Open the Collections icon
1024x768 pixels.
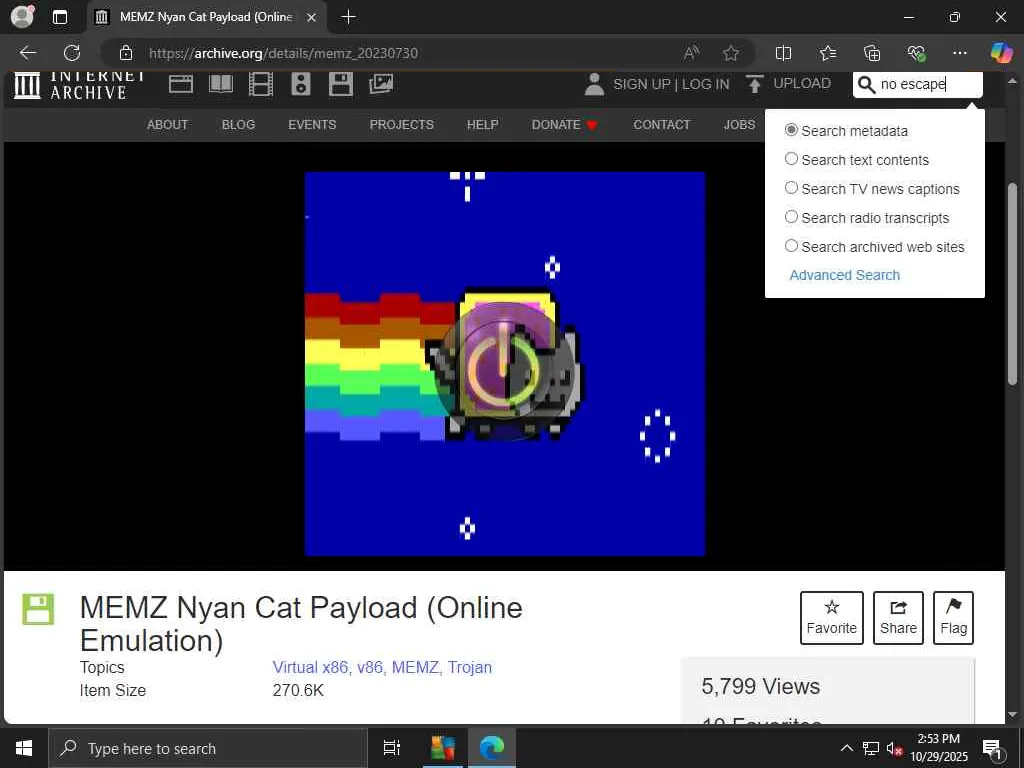pos(872,53)
